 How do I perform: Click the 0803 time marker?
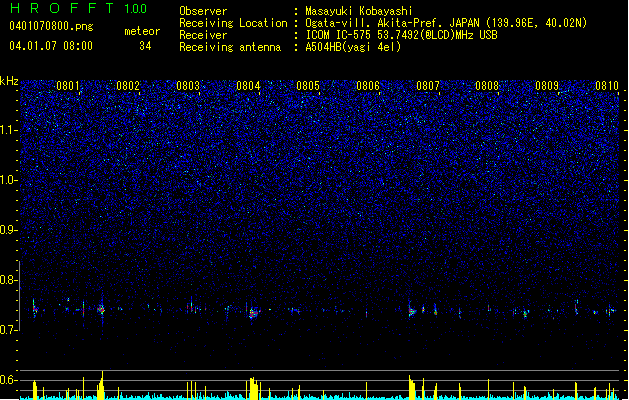click(188, 86)
